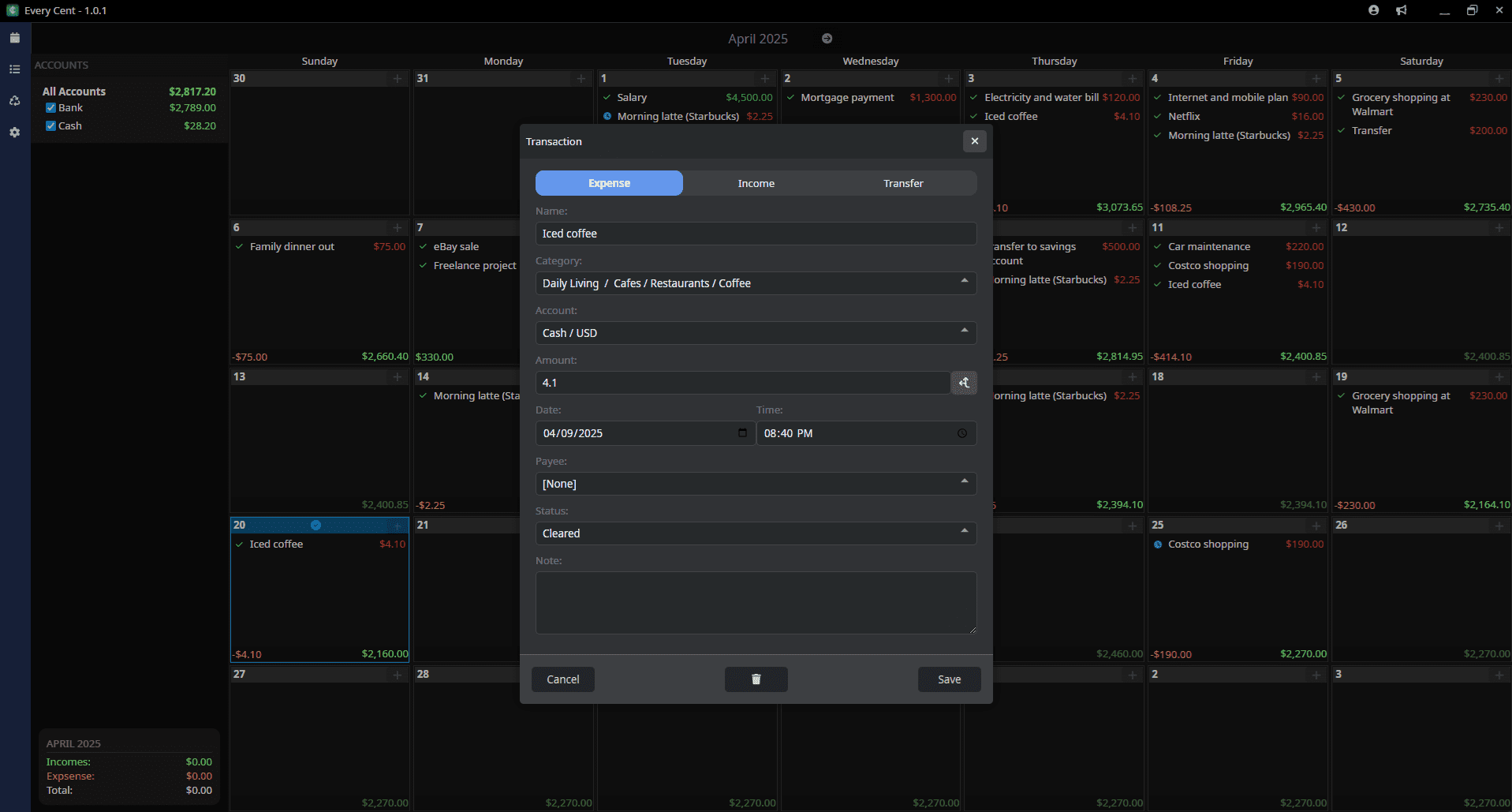1512x812 pixels.
Task: Go to next month using the arrow
Action: click(827, 39)
